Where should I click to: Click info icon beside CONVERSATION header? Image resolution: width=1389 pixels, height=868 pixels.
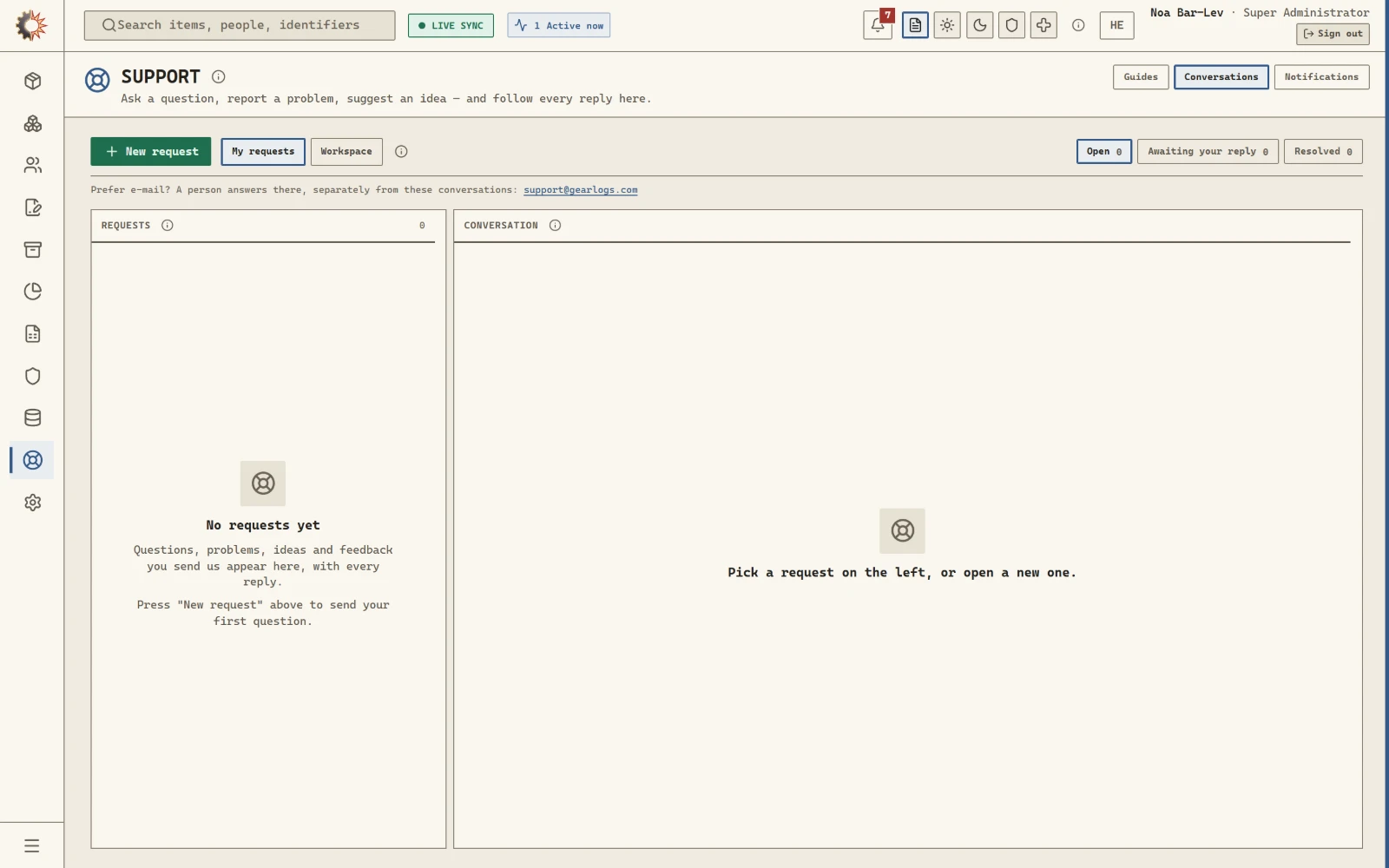(x=556, y=226)
